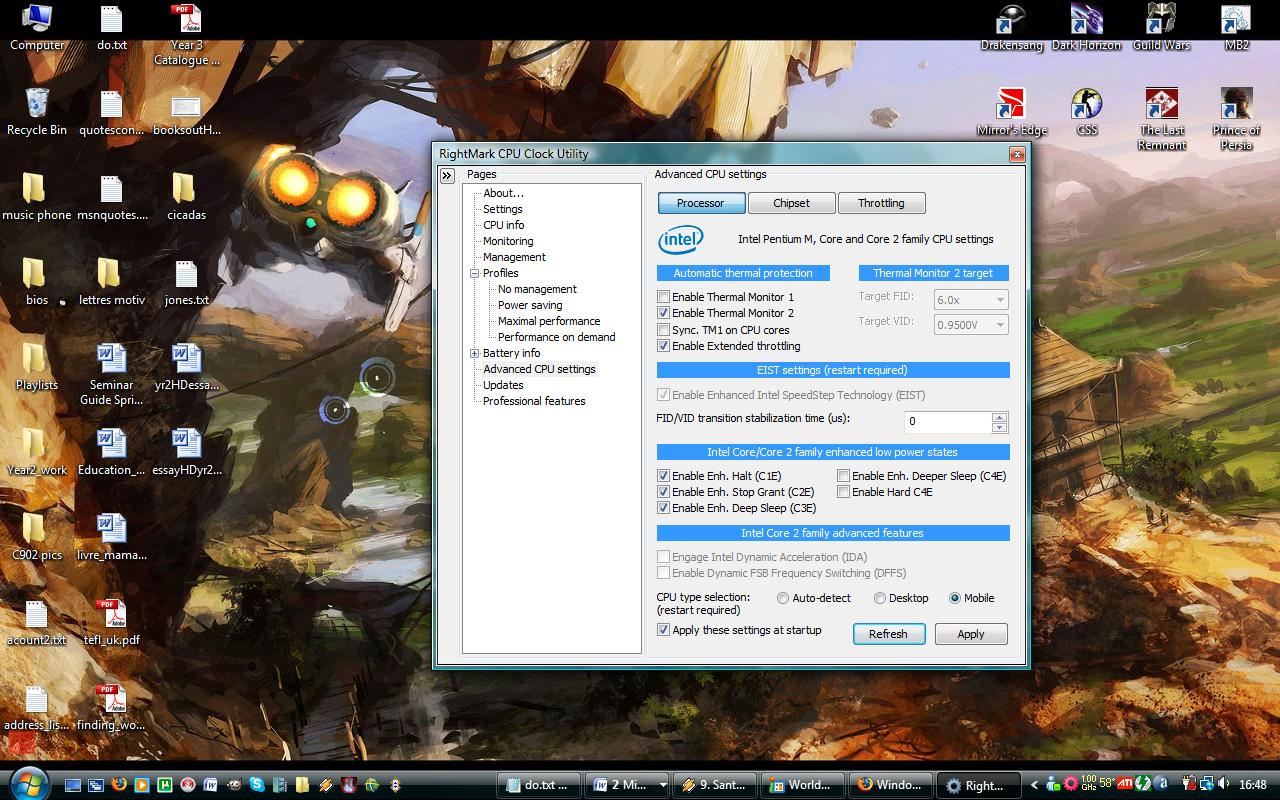Switch to the do.txt taskbar window
This screenshot has height=800, width=1280.
[540, 785]
